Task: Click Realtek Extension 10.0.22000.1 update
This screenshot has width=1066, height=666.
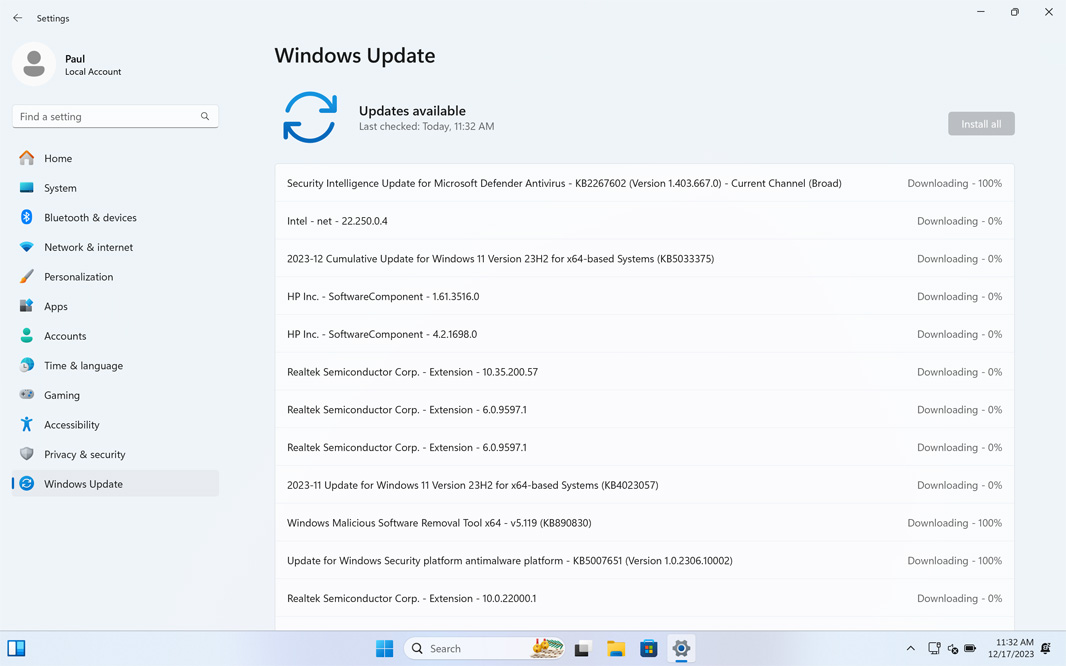Action: point(644,598)
